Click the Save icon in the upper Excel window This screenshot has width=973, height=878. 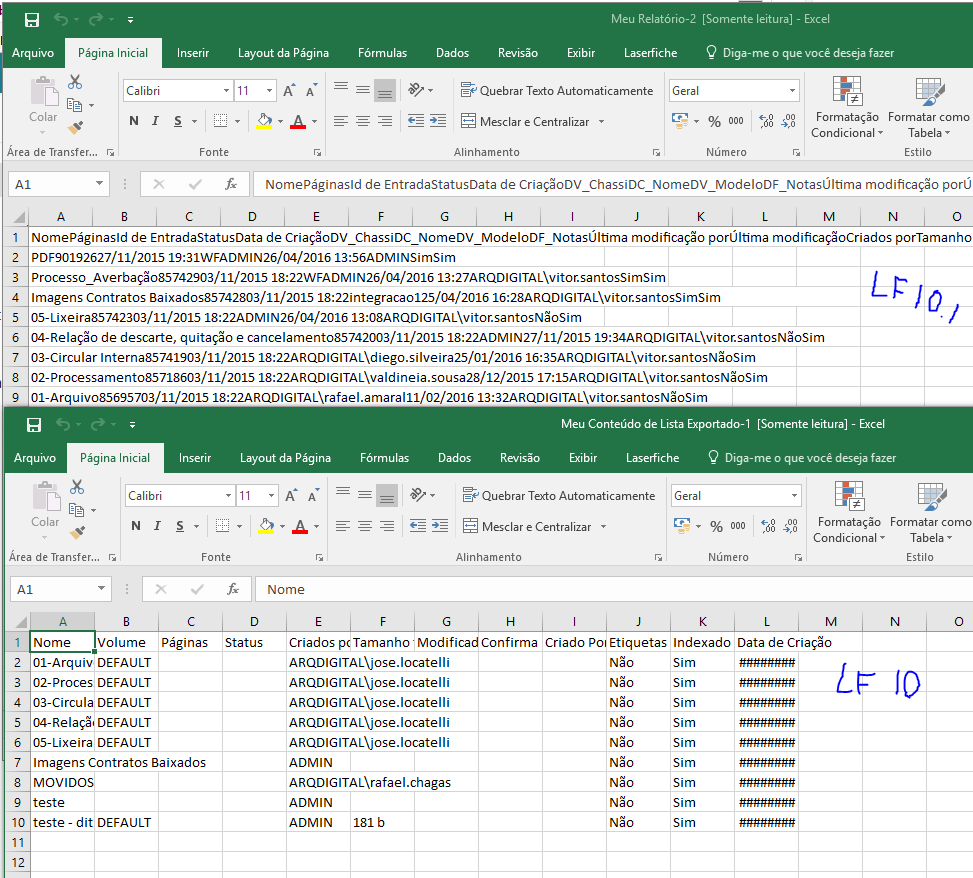[x=32, y=20]
